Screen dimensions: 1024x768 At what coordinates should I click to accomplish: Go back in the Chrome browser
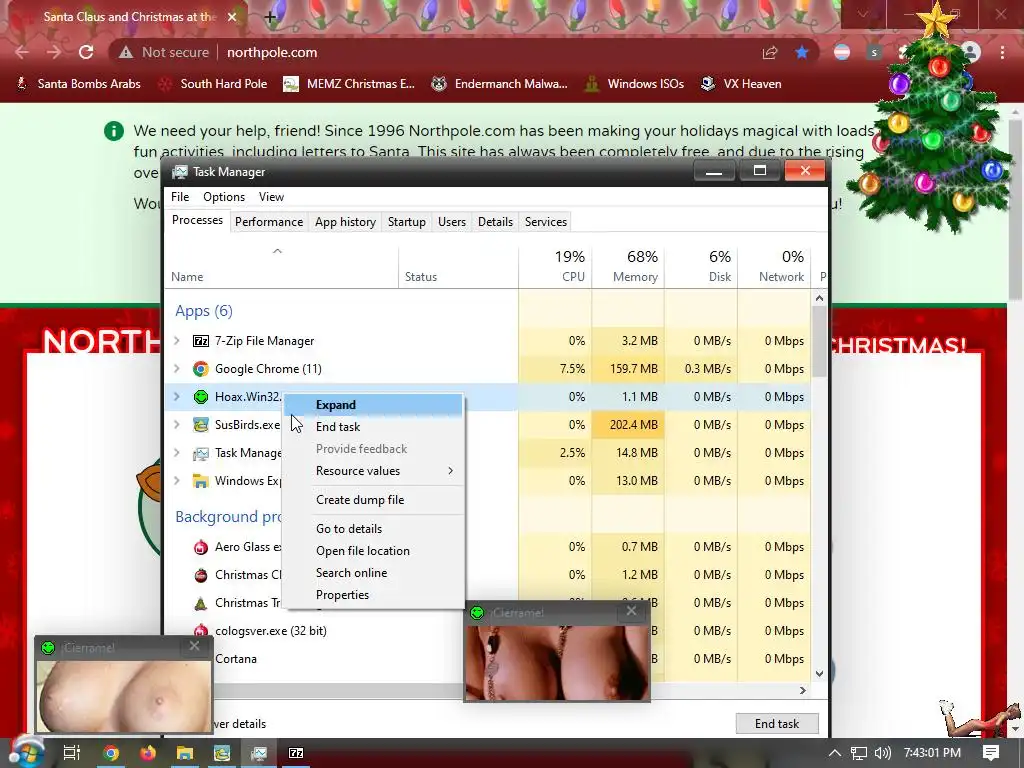pyautogui.click(x=22, y=52)
